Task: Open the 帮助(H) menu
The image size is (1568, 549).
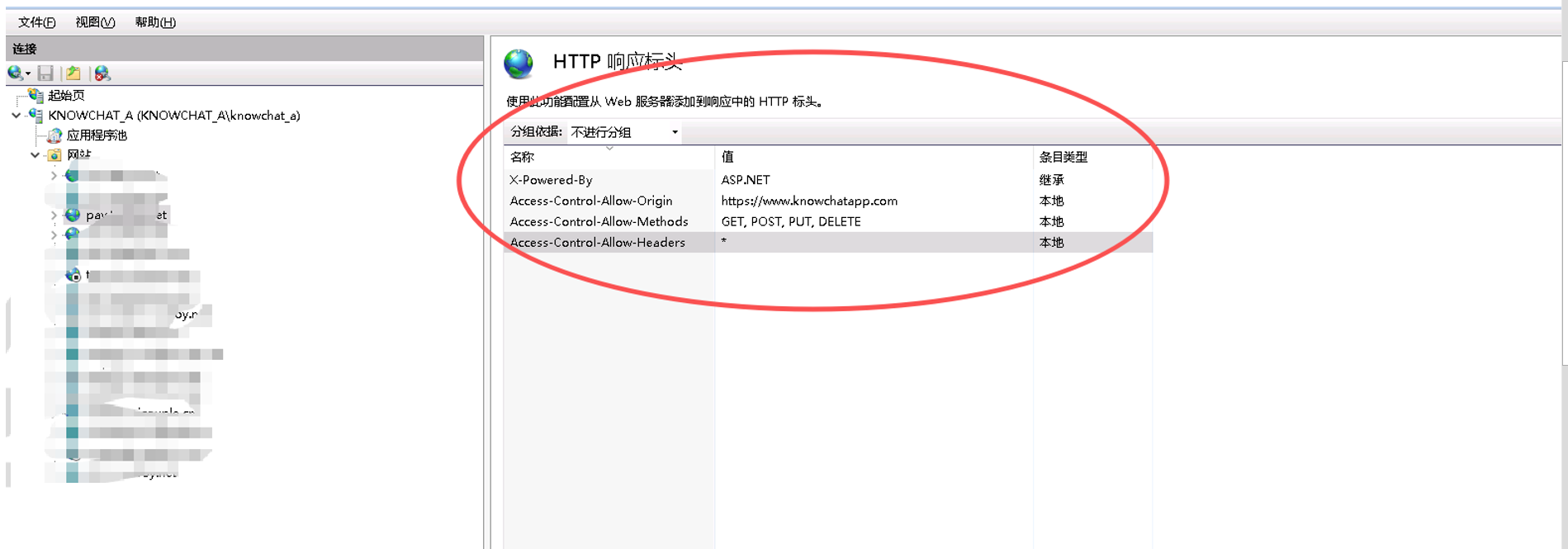Action: point(155,22)
